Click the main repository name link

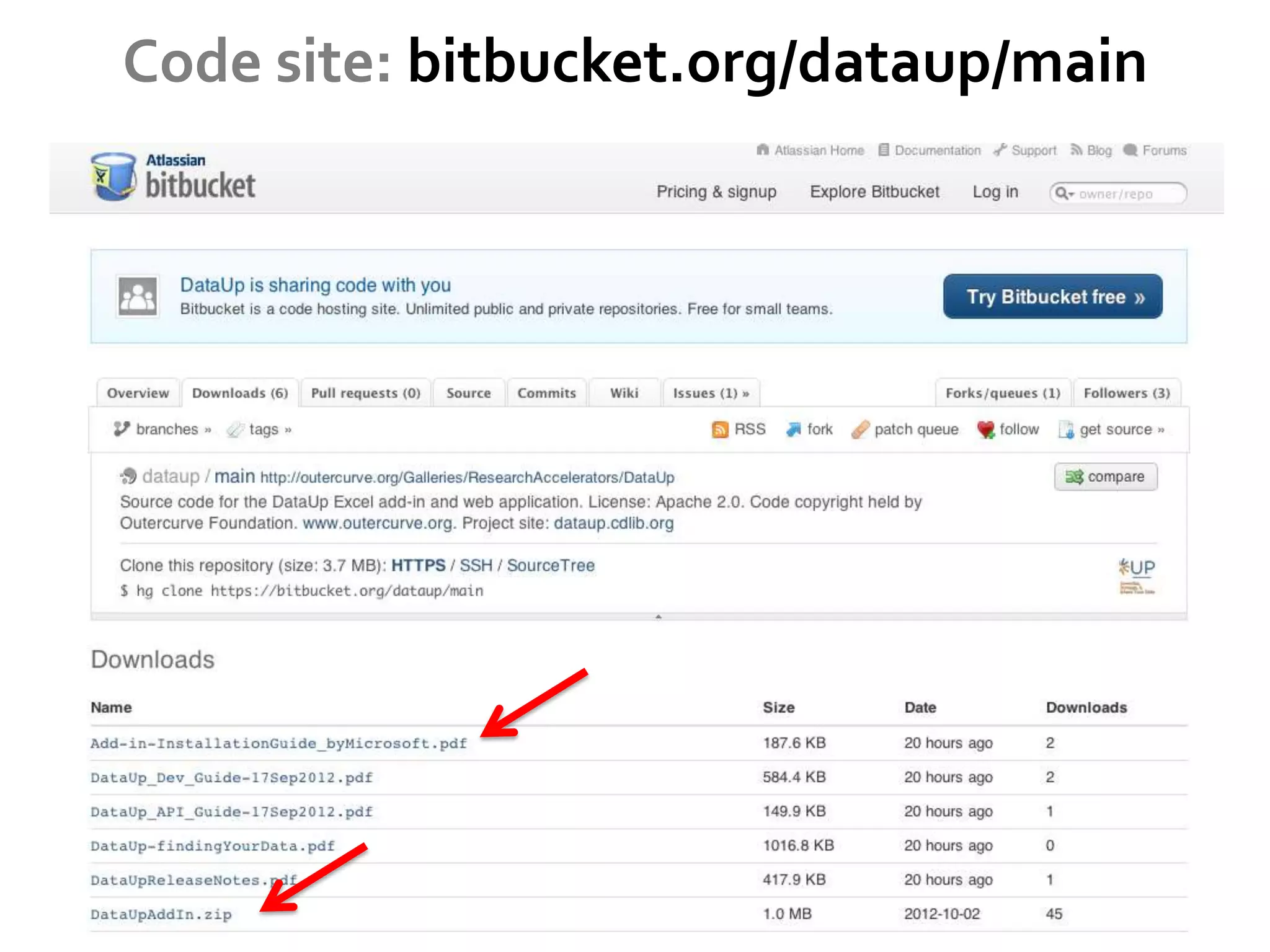click(234, 476)
